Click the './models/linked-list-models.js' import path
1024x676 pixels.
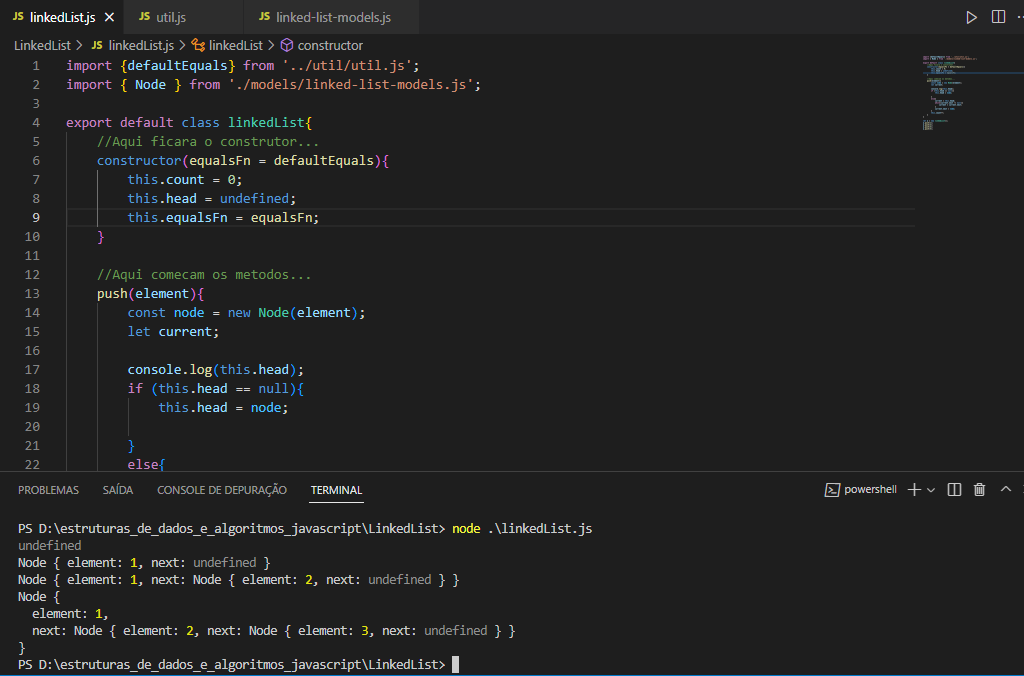(x=351, y=85)
